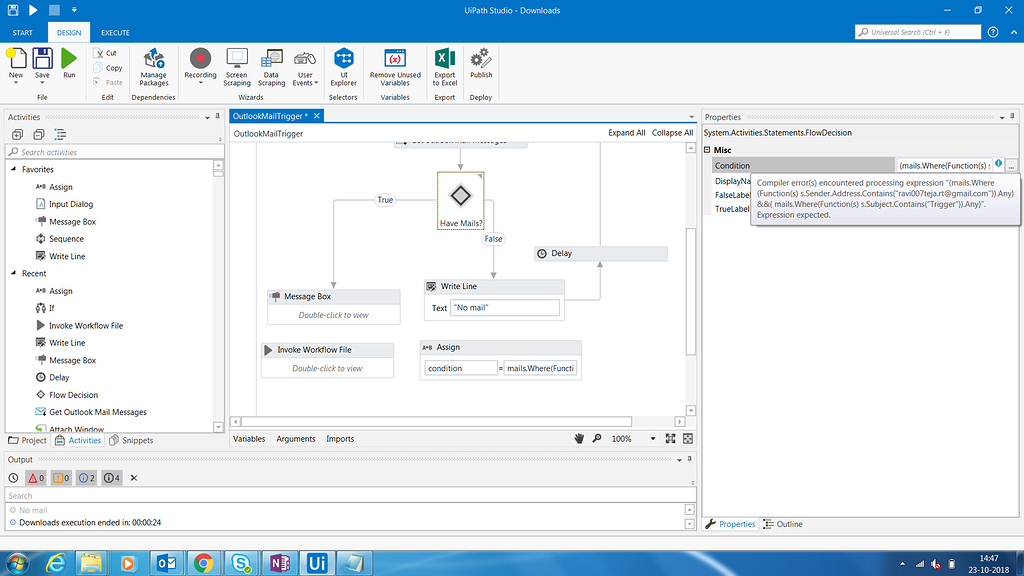Open the 100% zoom level dropdown
Image resolution: width=1024 pixels, height=576 pixels.
coord(653,439)
